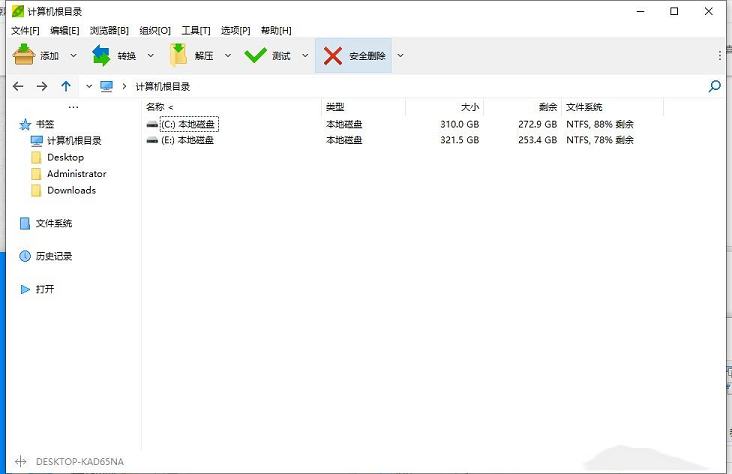Expand the dropdown arrow beside 安全删除
This screenshot has height=474, width=732.
coord(400,56)
